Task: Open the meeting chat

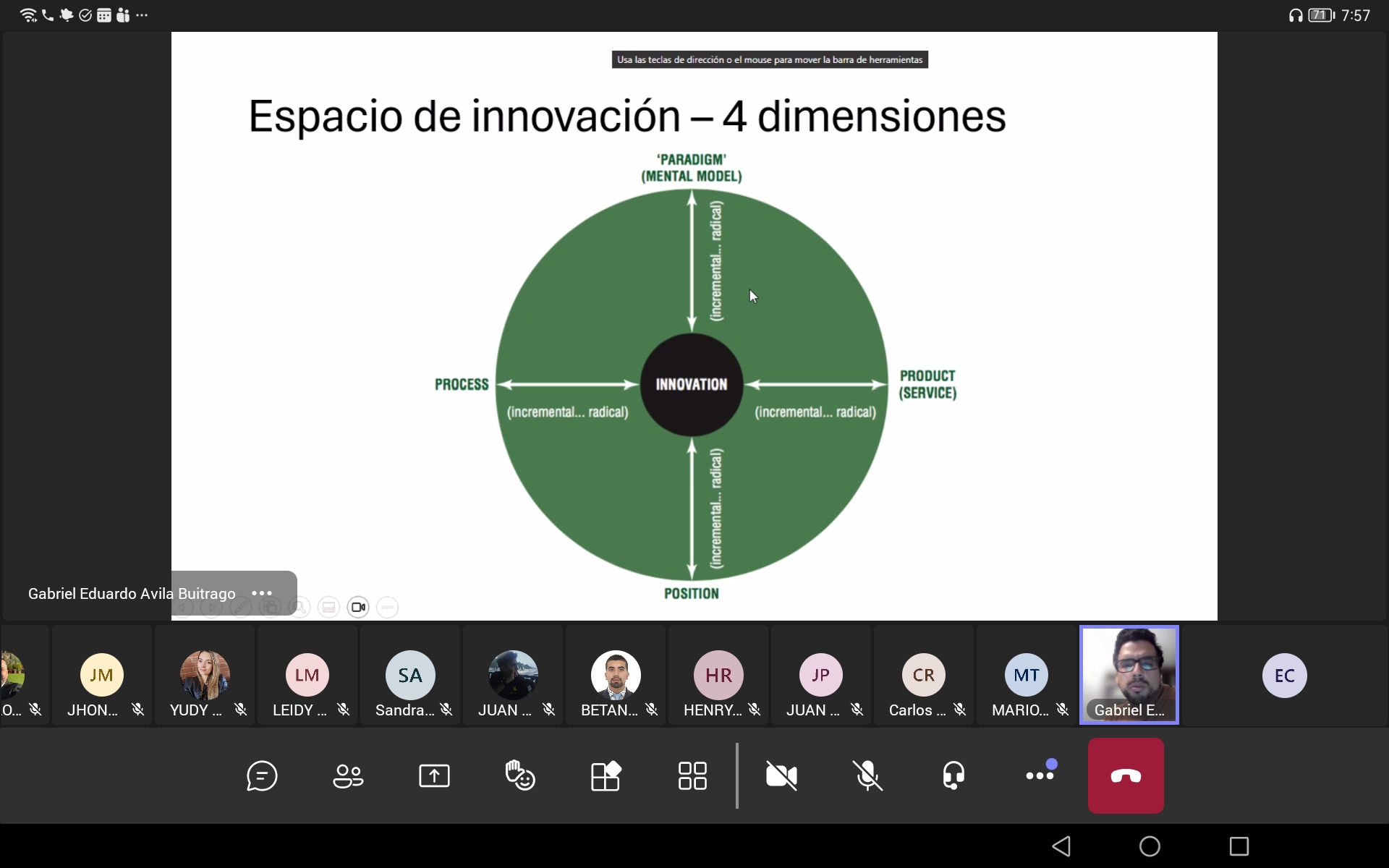Action: pos(262,776)
